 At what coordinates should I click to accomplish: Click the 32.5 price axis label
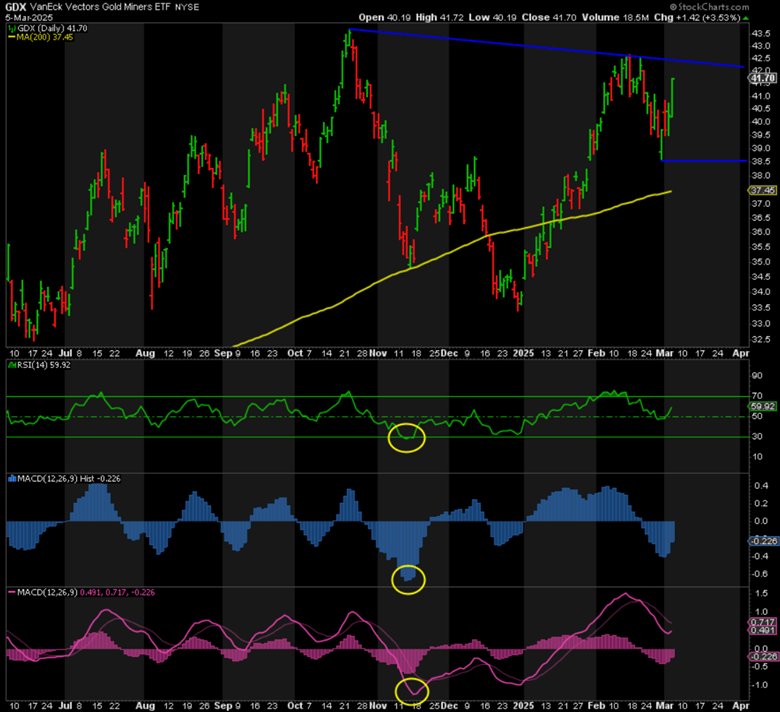[761, 340]
